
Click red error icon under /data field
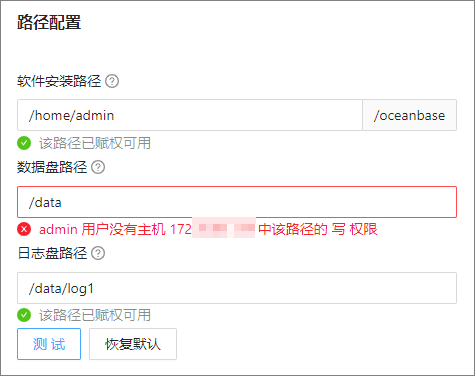(24, 229)
